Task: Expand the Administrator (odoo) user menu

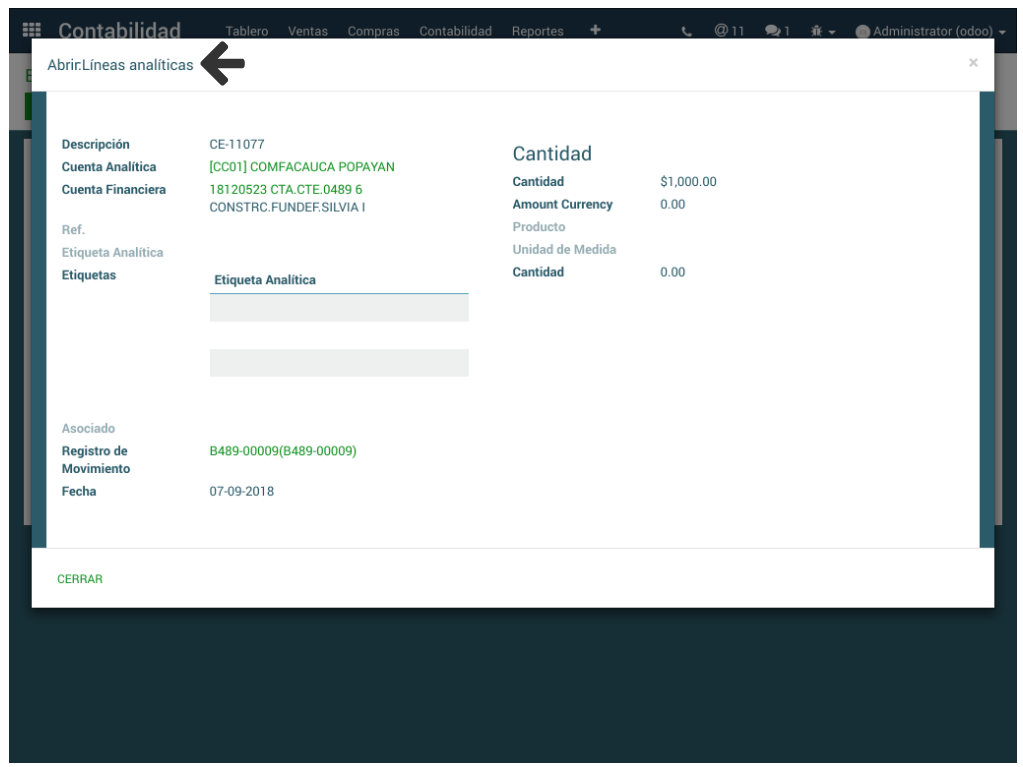Action: (x=930, y=31)
